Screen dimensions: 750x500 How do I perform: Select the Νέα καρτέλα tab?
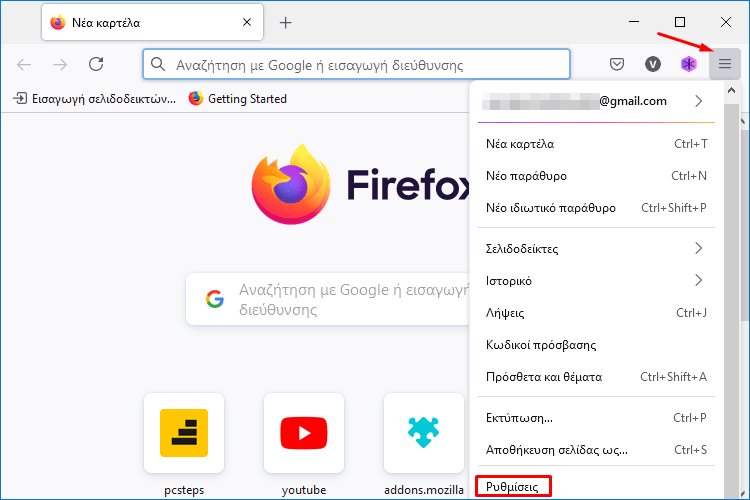point(152,22)
